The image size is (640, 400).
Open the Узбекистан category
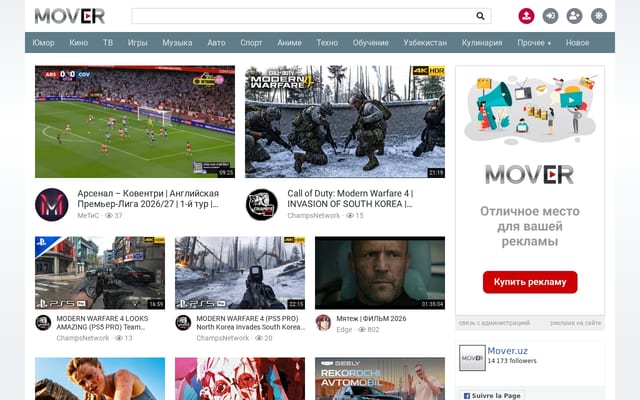point(425,42)
